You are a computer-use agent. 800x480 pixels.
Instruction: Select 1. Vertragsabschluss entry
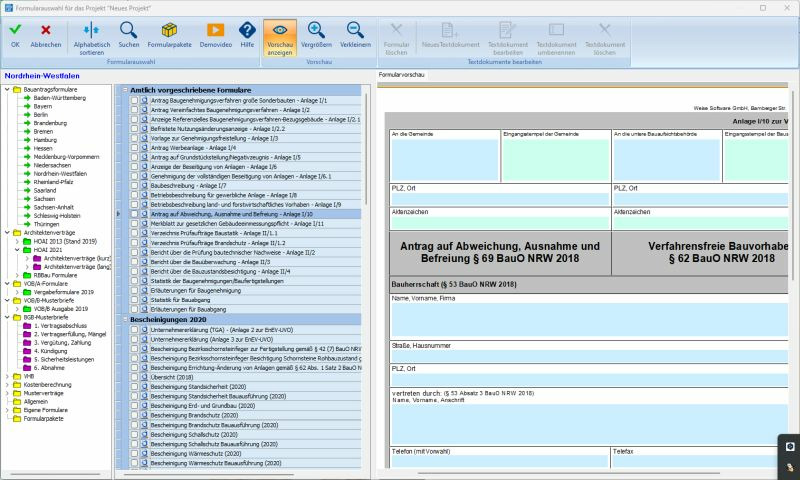60,325
